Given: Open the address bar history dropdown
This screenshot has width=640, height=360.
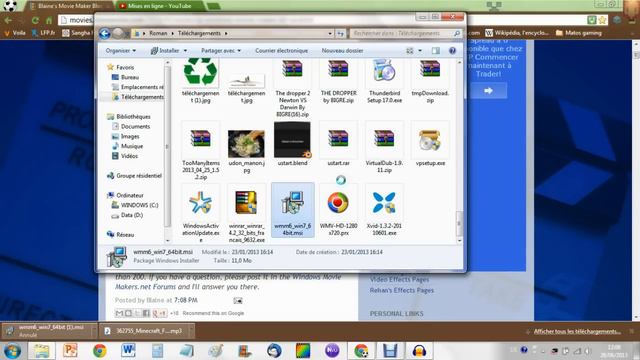Looking at the screenshot, I should pos(330,33).
